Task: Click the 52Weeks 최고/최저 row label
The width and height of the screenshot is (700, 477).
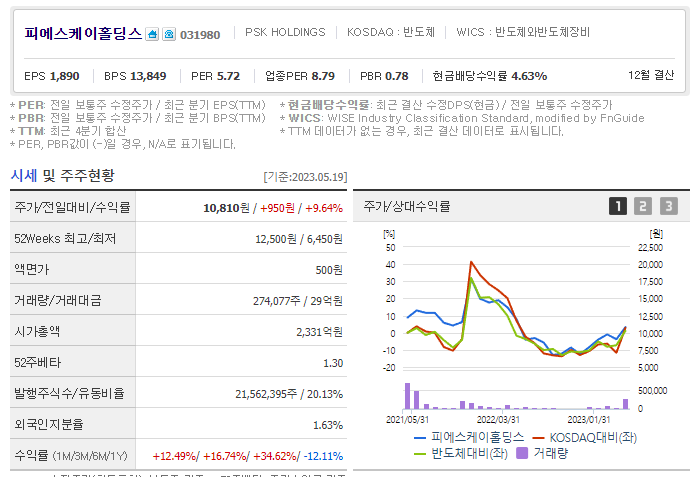Action: click(65, 238)
